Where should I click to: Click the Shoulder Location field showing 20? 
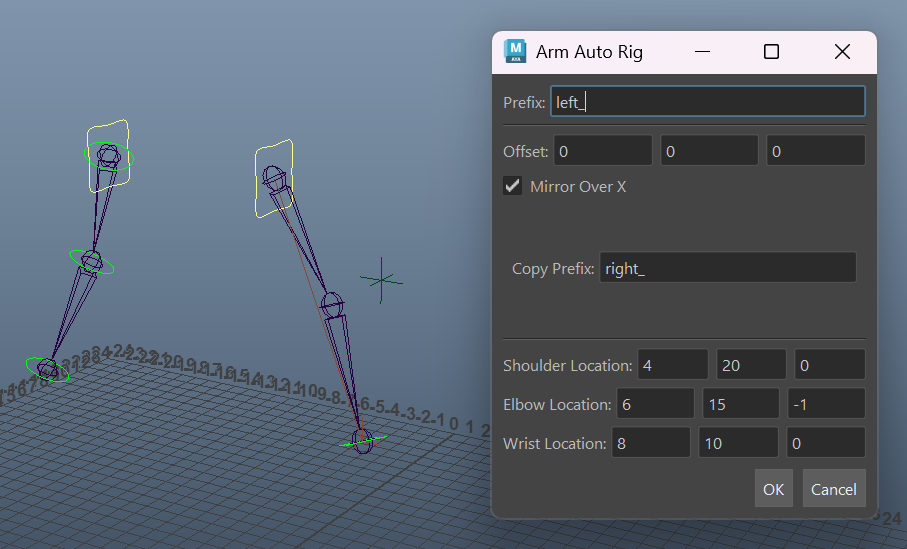(x=751, y=364)
